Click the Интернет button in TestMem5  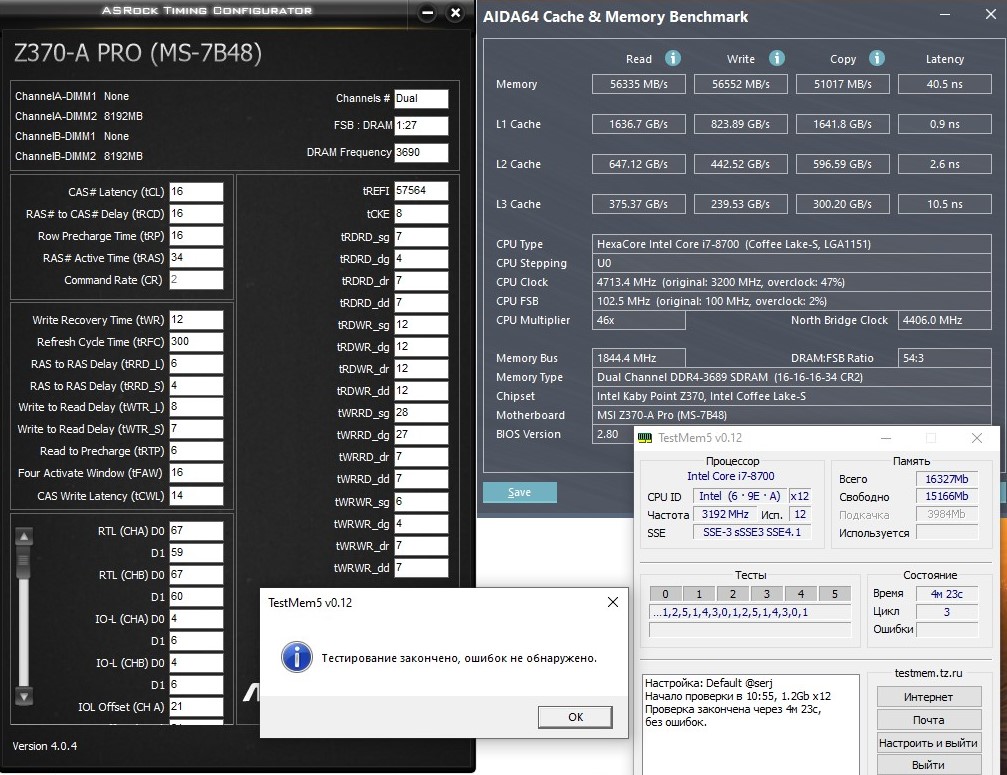tap(929, 697)
